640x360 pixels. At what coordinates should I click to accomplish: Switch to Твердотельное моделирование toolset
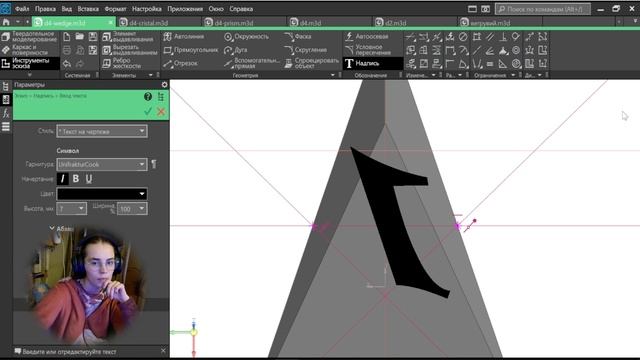[x=30, y=37]
